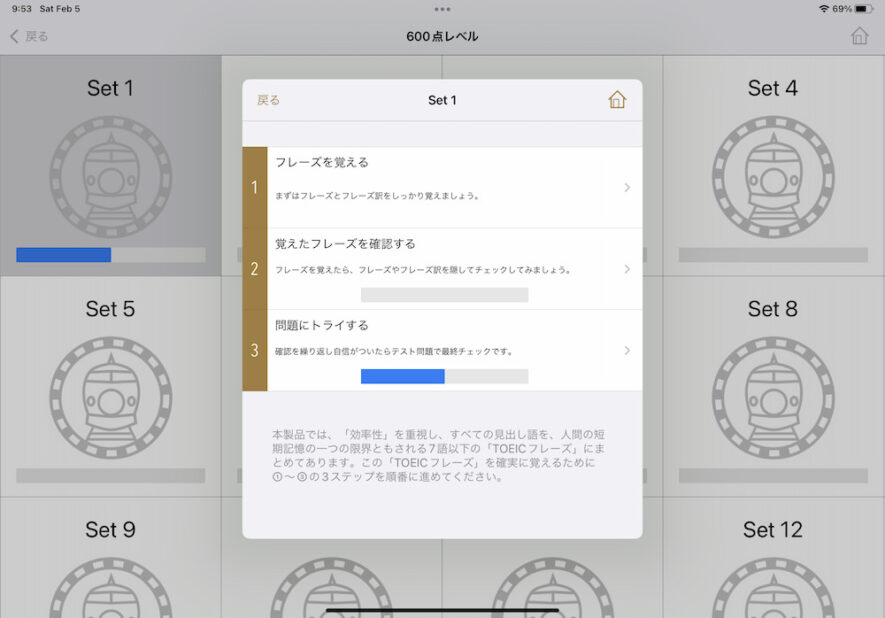885x618 pixels.
Task: Tap the battery status icon
Action: [864, 9]
